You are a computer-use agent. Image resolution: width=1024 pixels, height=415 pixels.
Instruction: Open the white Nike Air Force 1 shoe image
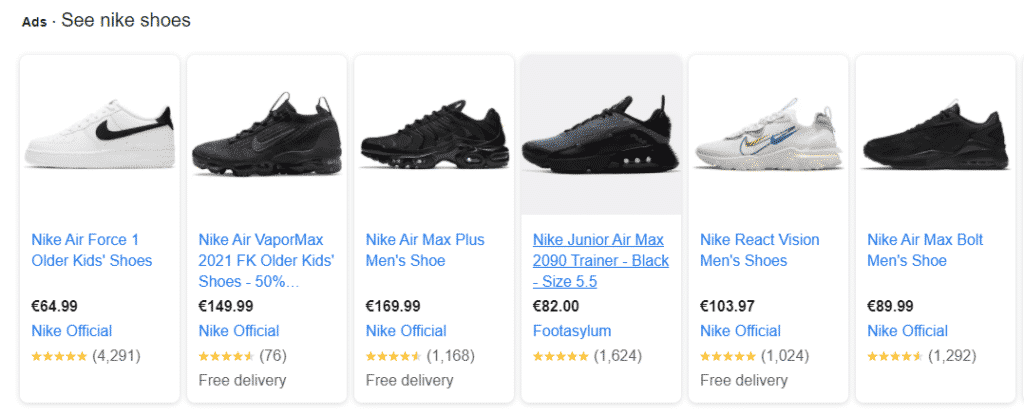100,134
